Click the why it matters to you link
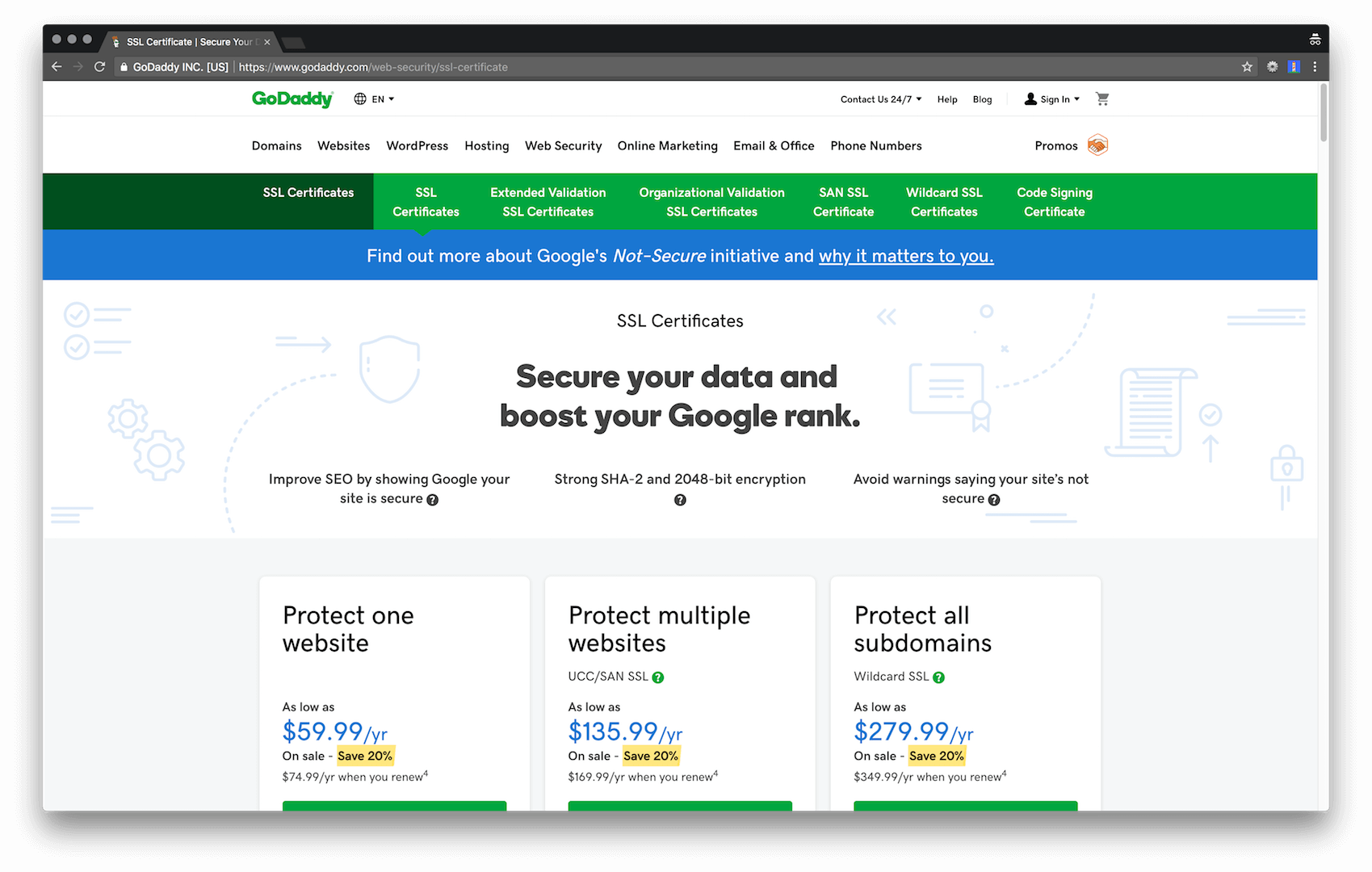1372x872 pixels. click(x=905, y=256)
